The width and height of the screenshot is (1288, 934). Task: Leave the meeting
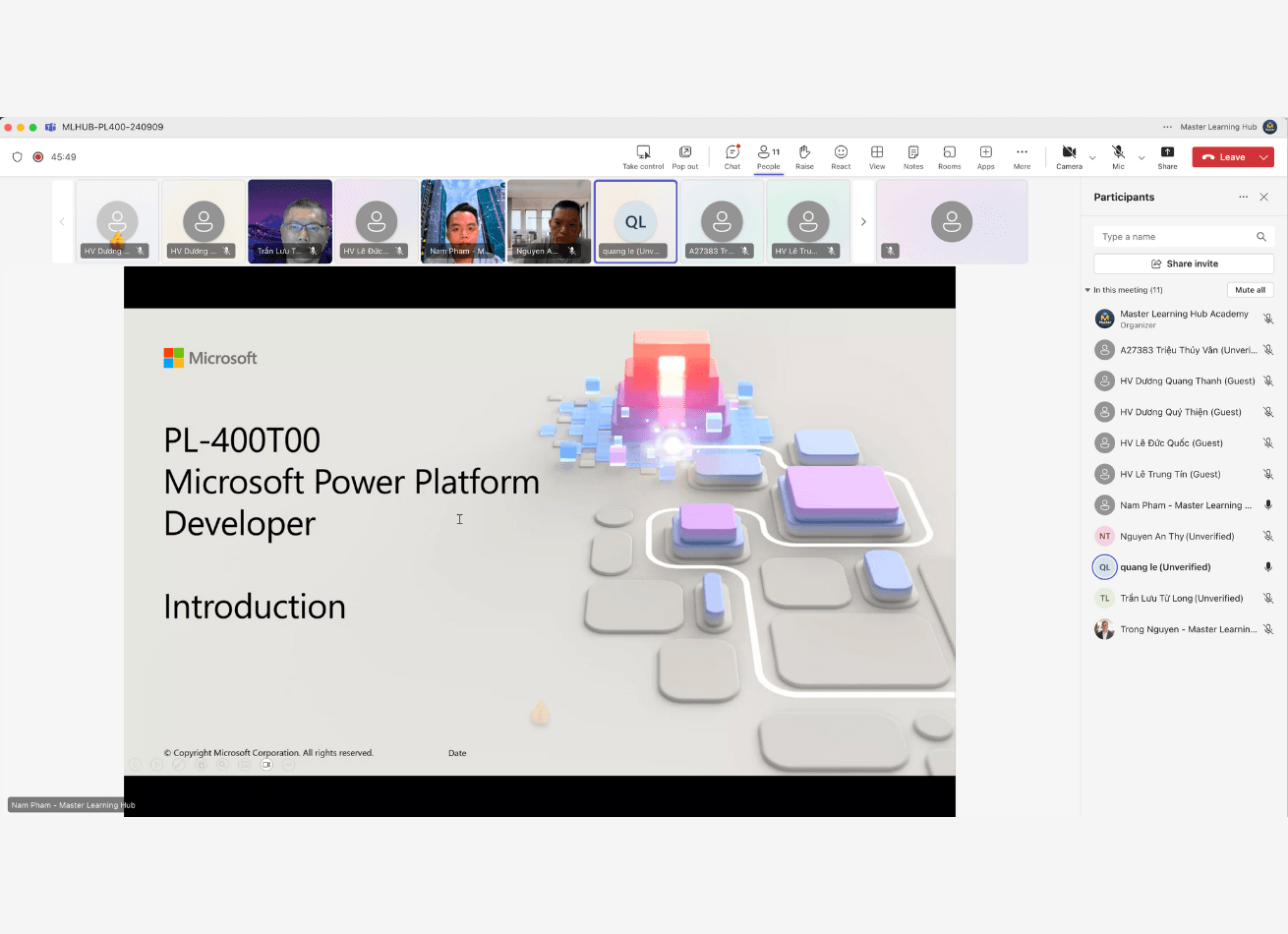coord(1223,157)
